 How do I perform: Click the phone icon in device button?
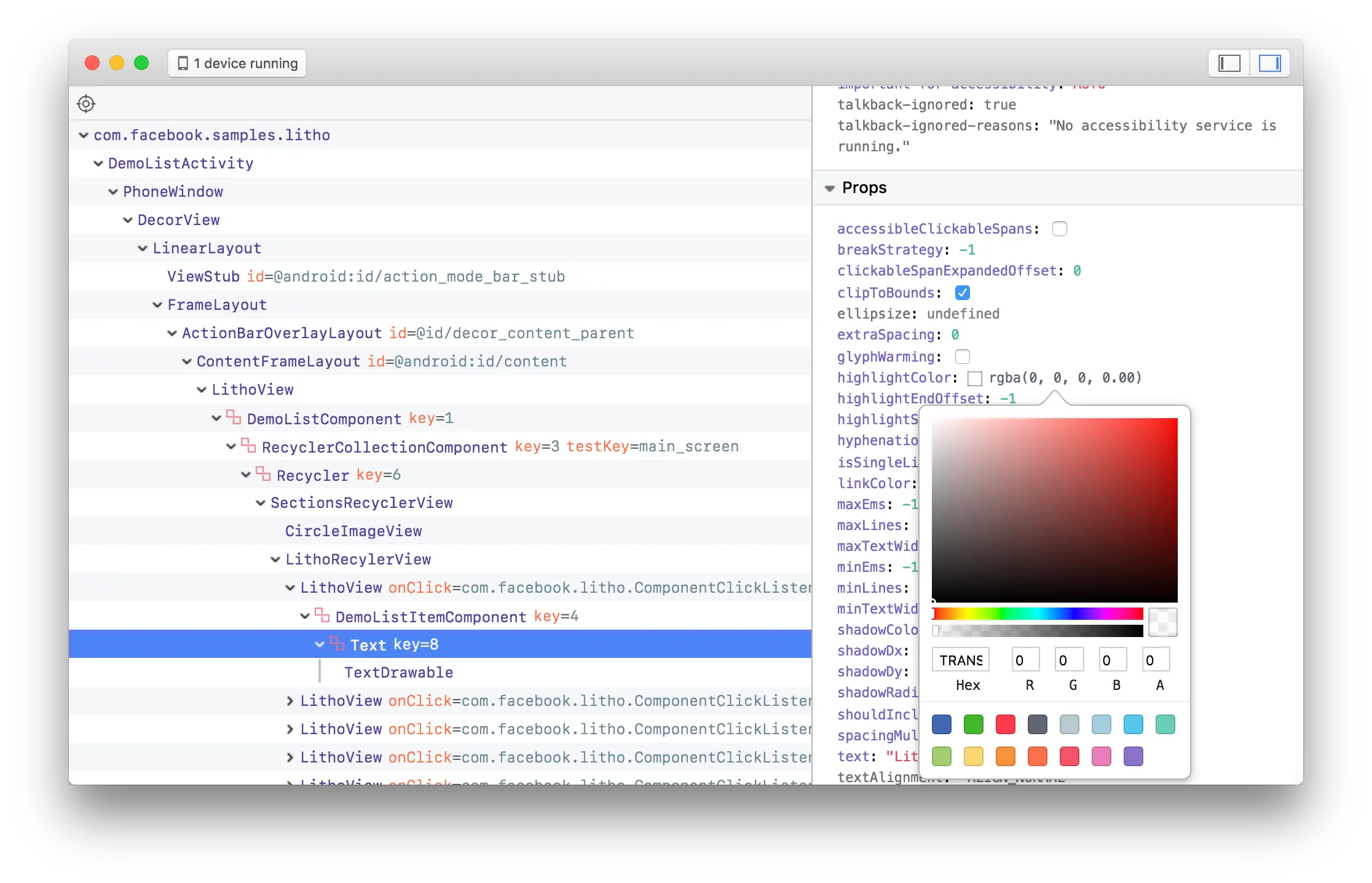[x=183, y=63]
